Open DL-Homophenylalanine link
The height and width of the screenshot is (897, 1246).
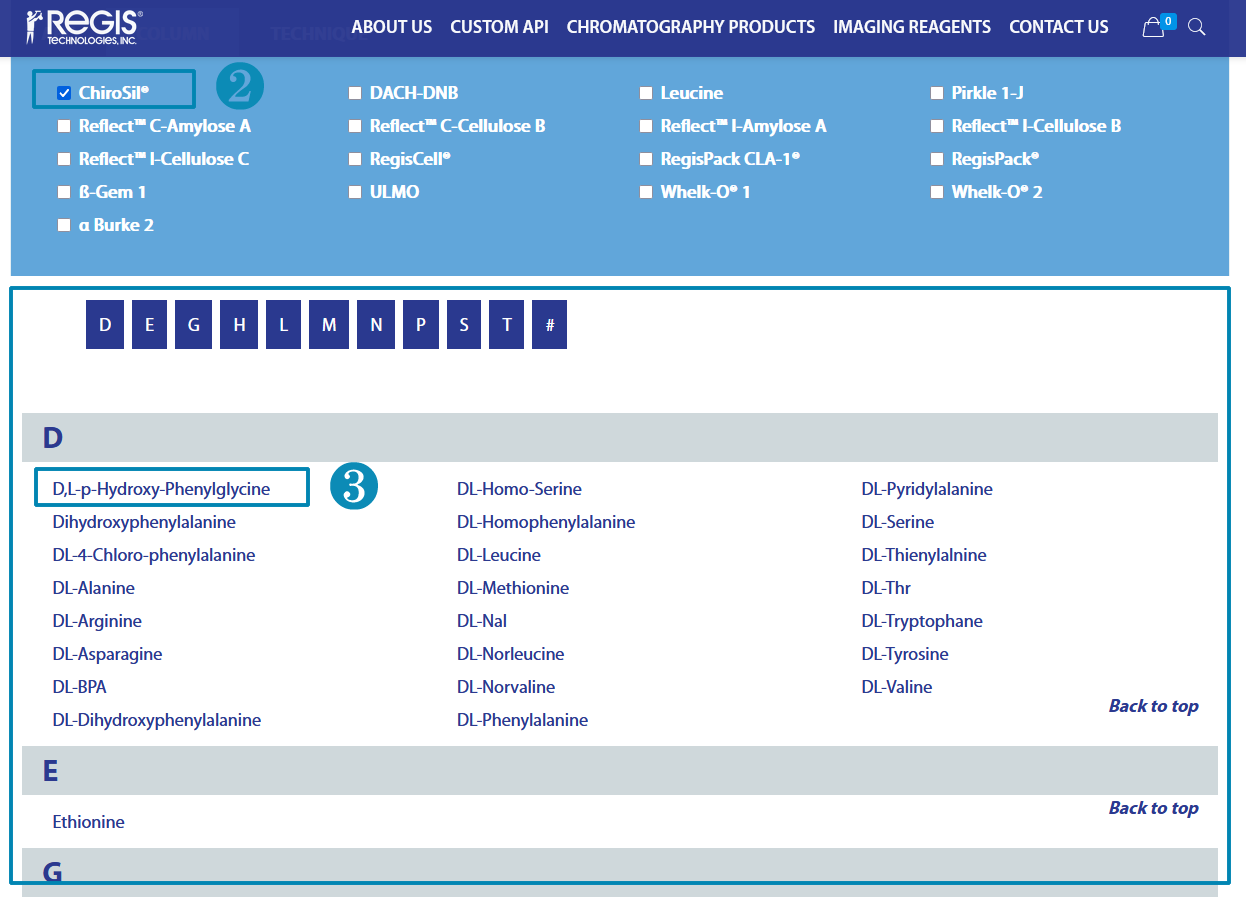pos(546,522)
